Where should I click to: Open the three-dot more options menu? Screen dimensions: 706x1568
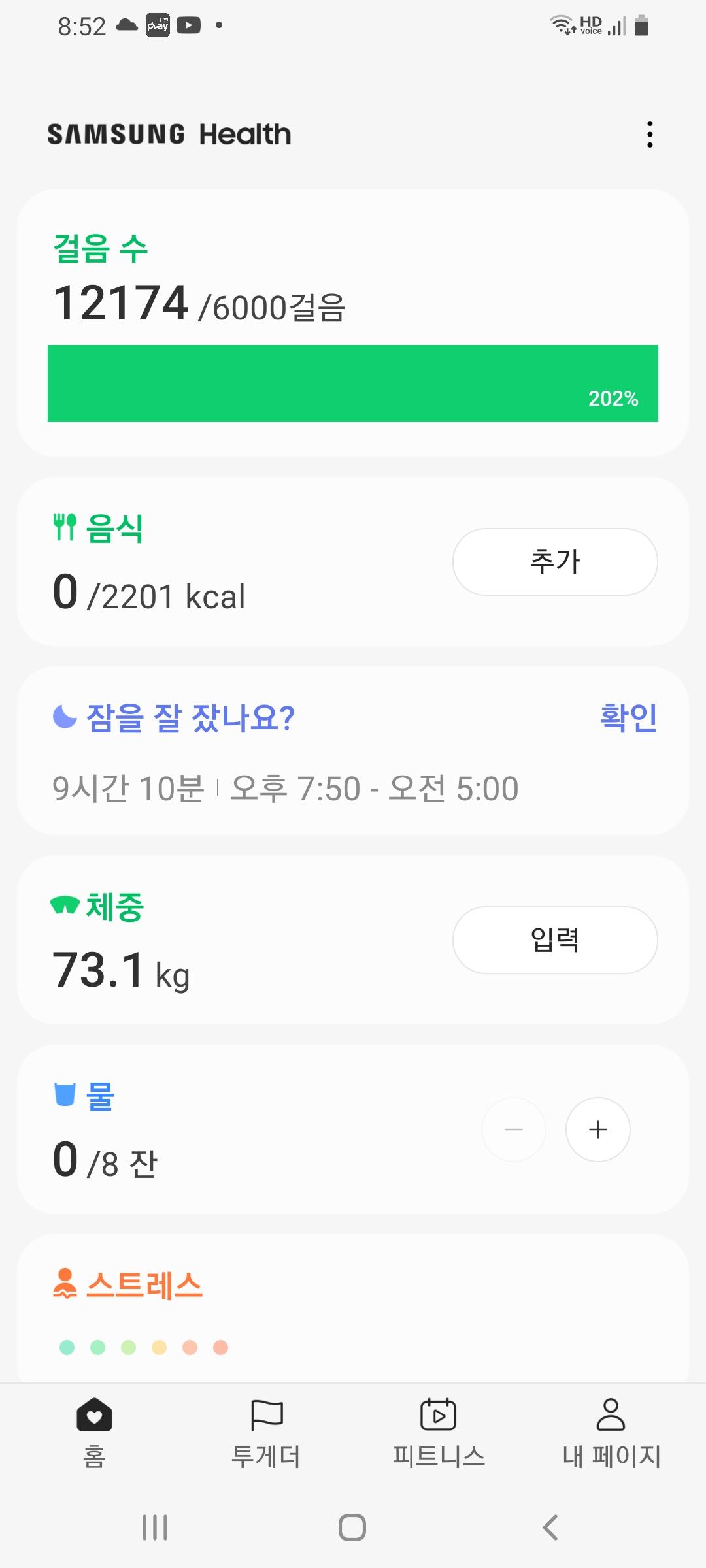coord(649,134)
